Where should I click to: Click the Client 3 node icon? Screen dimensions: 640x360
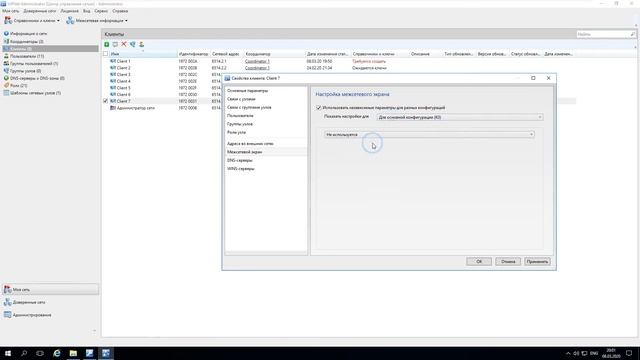(113, 74)
